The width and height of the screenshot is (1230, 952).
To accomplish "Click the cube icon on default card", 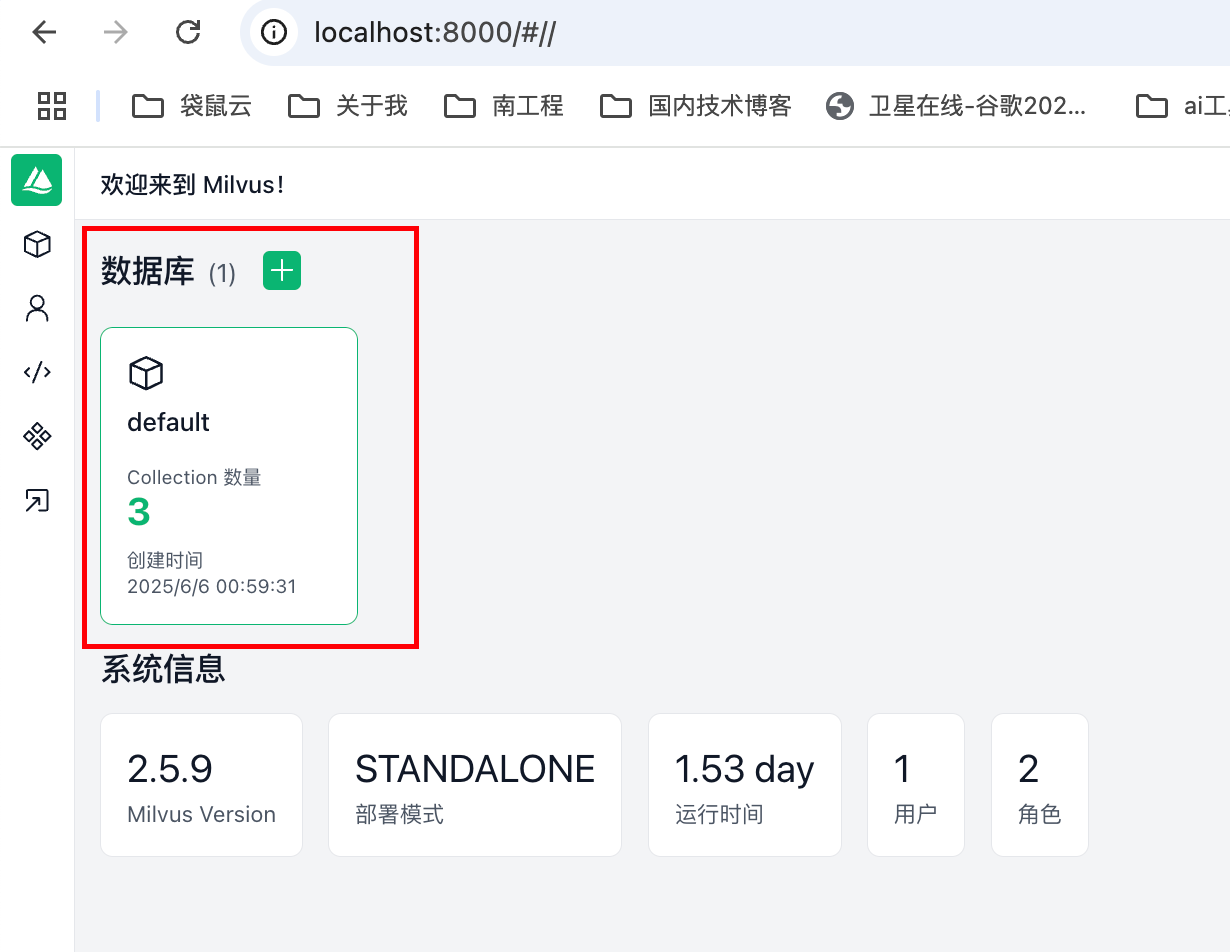I will coord(146,373).
